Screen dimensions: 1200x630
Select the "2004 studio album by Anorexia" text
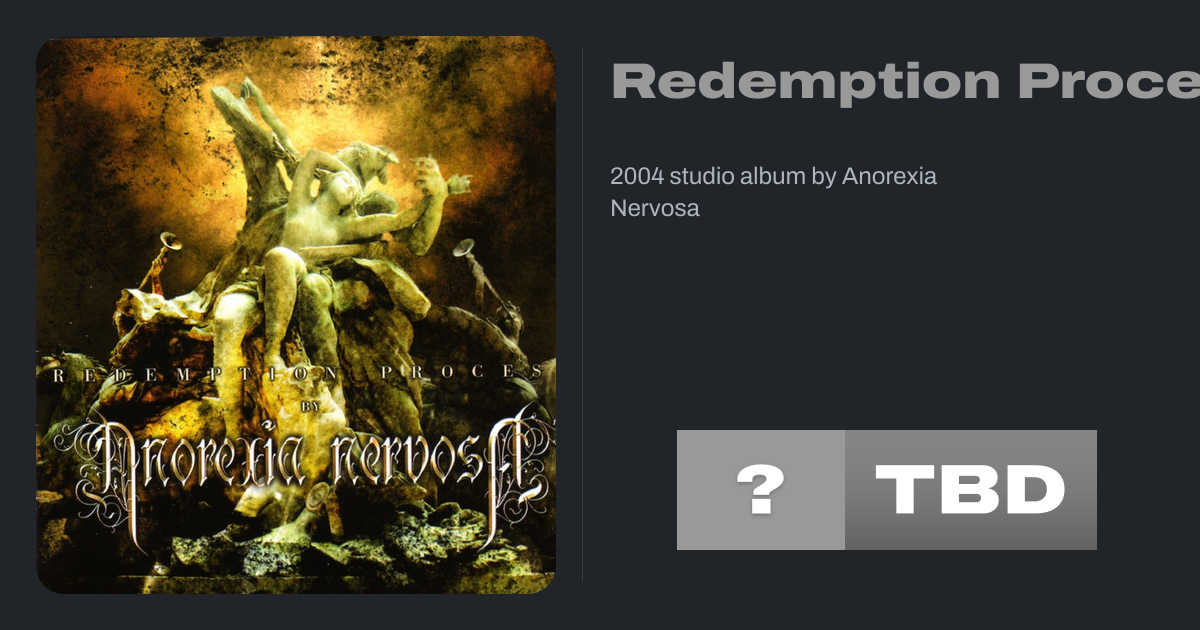773,177
